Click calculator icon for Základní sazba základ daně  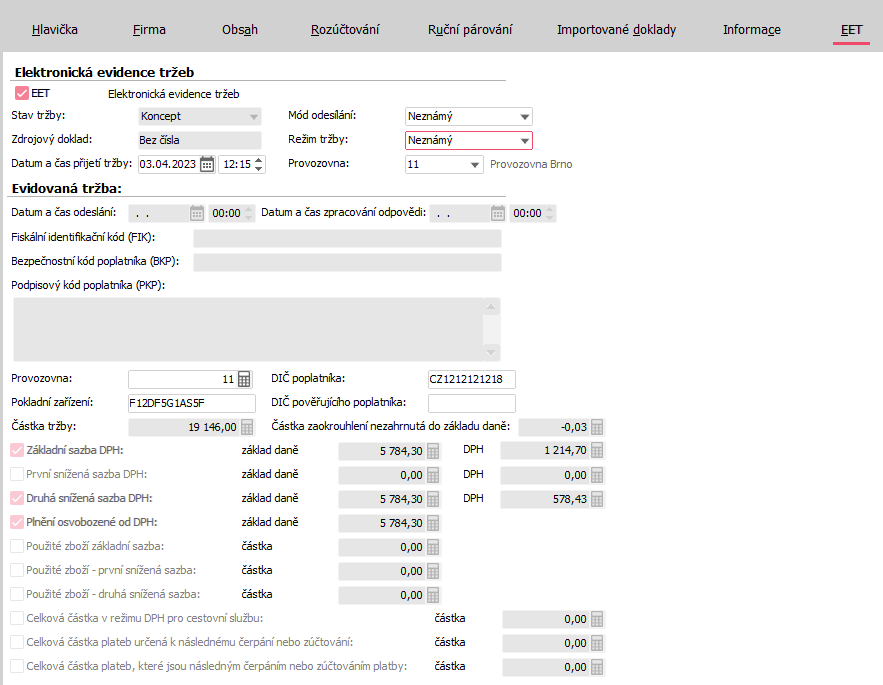point(433,451)
